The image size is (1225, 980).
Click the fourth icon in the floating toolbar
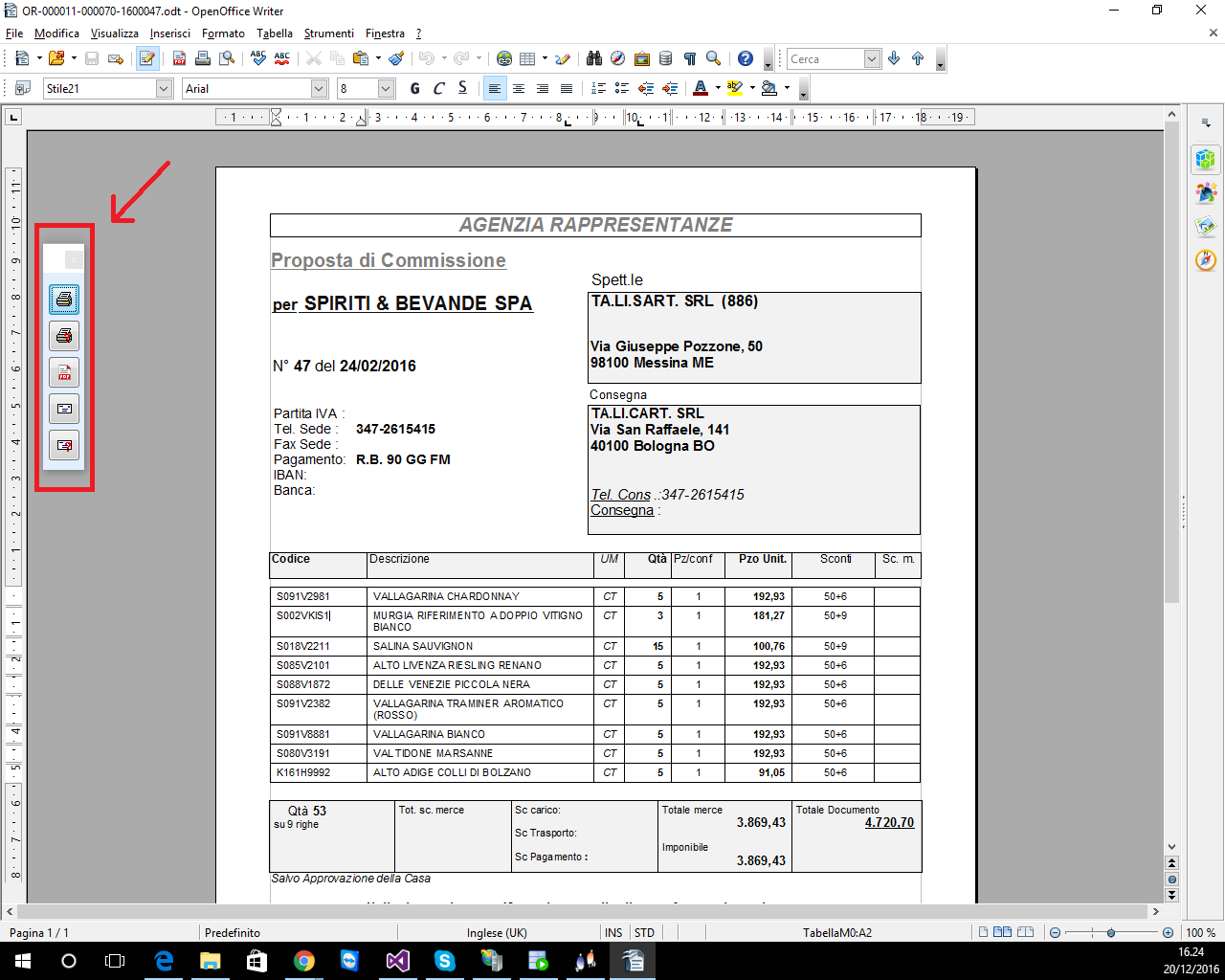64,409
